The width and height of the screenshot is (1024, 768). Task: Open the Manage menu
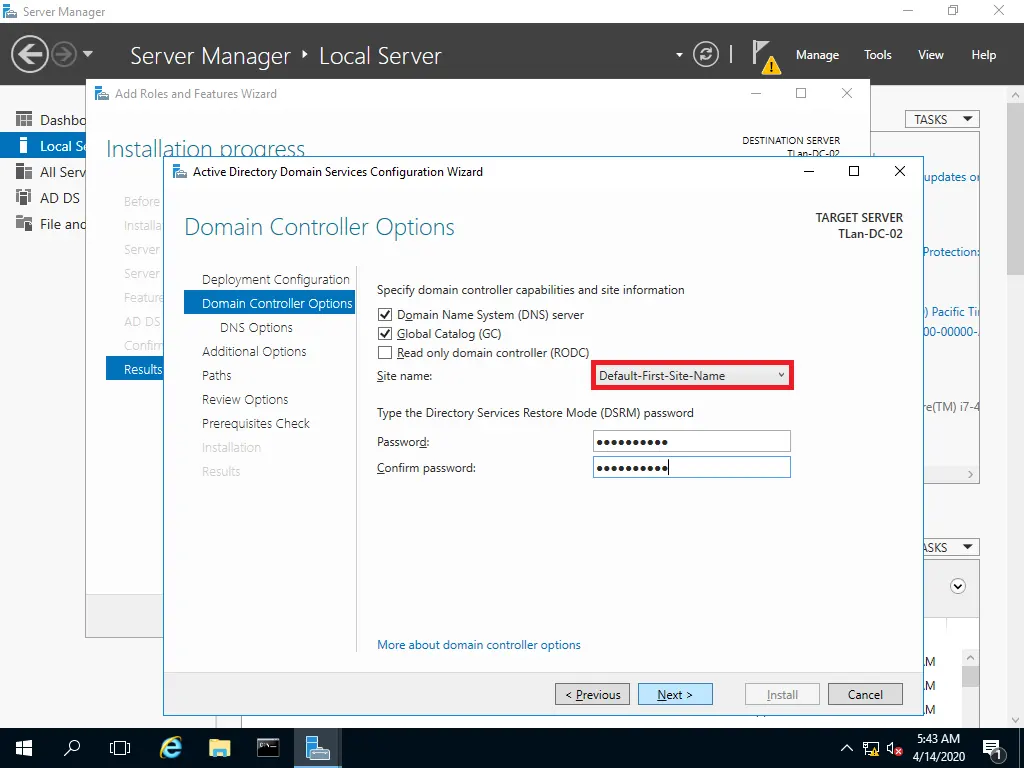point(817,55)
